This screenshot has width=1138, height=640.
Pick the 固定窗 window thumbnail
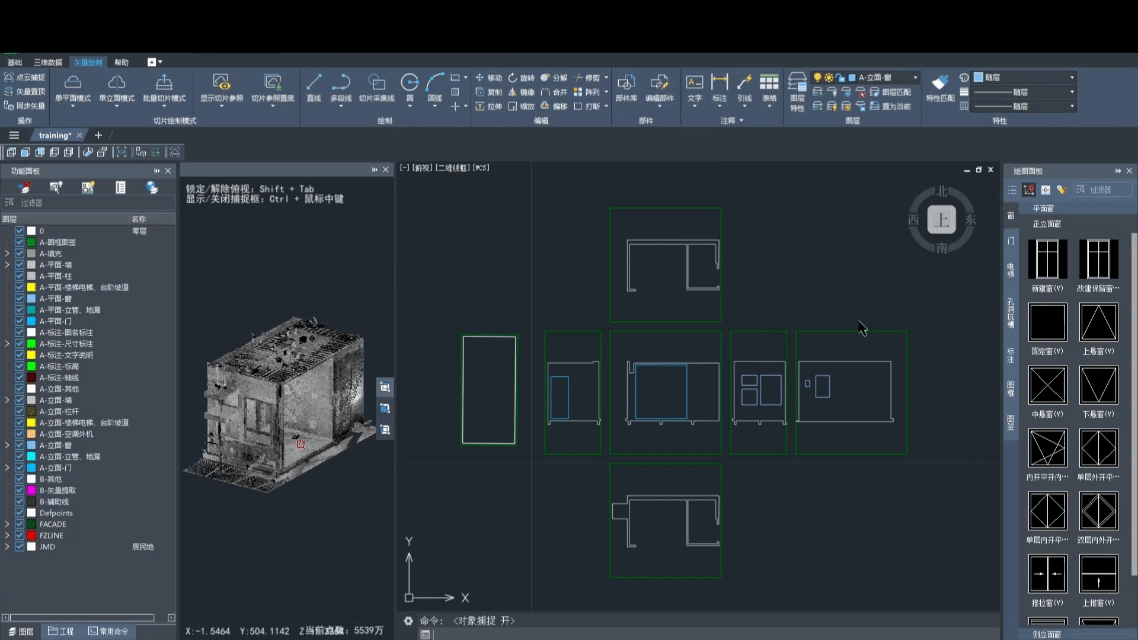click(1047, 323)
